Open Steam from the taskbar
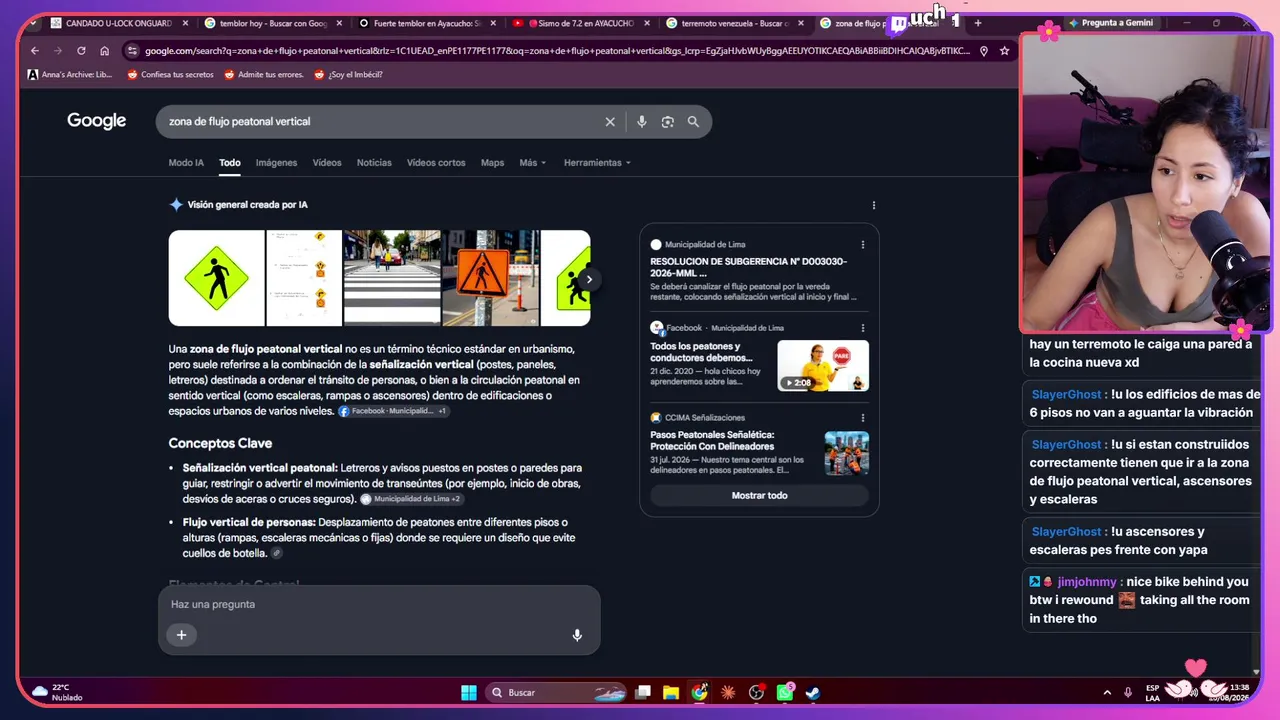This screenshot has width=1280, height=720. tap(813, 692)
